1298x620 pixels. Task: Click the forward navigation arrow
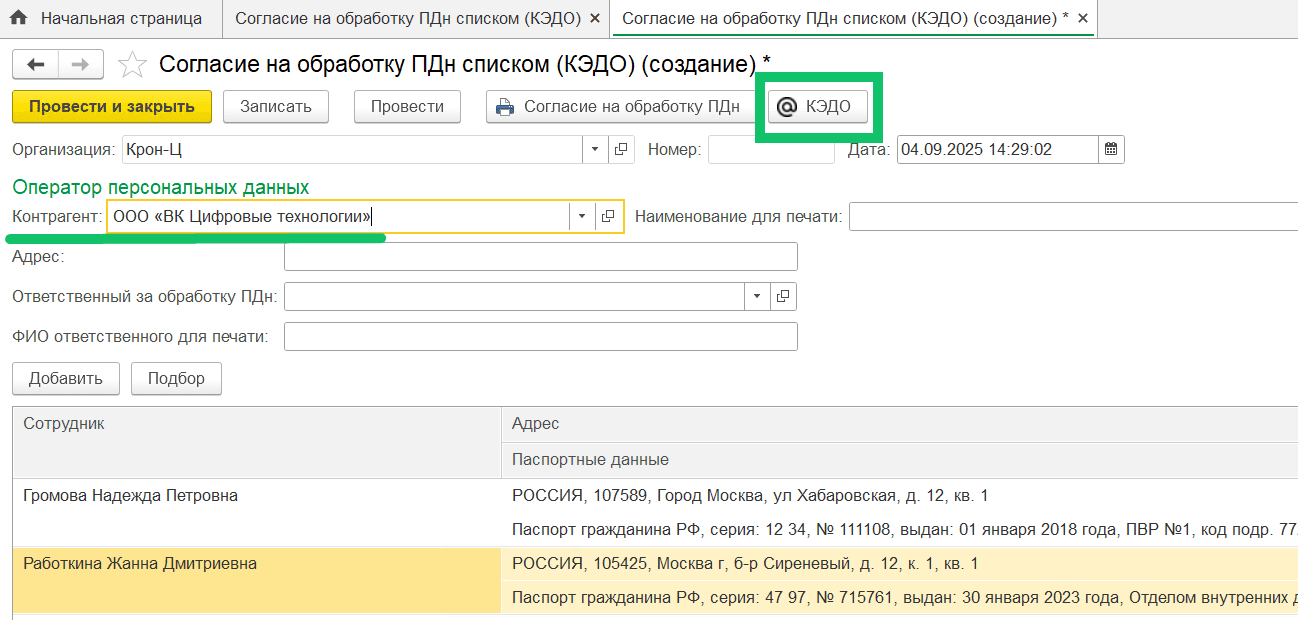(80, 65)
